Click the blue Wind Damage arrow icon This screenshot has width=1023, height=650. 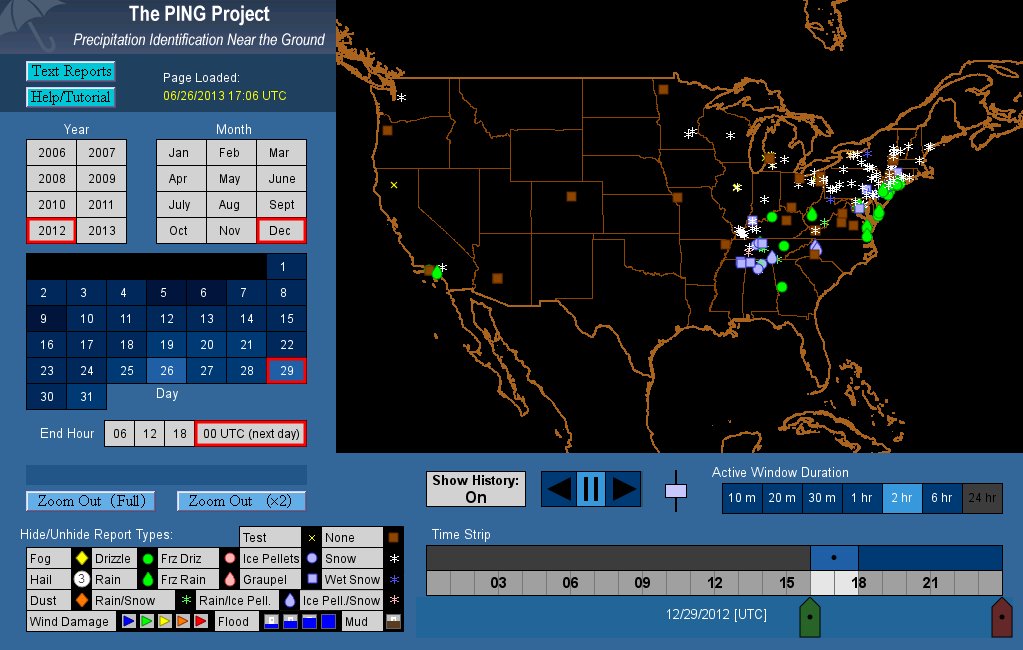click(128, 622)
